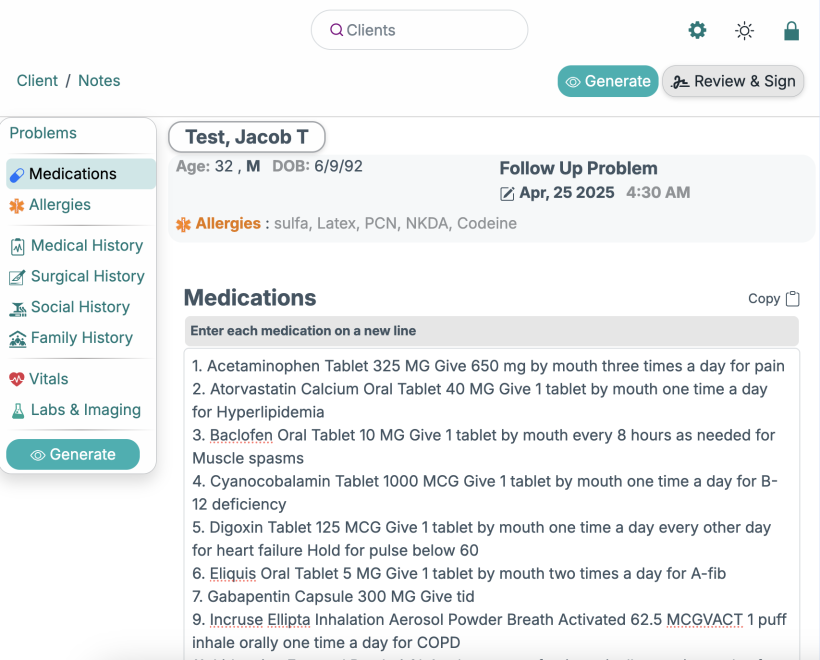The image size is (820, 660).
Task: Select Allergies in the sidebar
Action: (59, 205)
